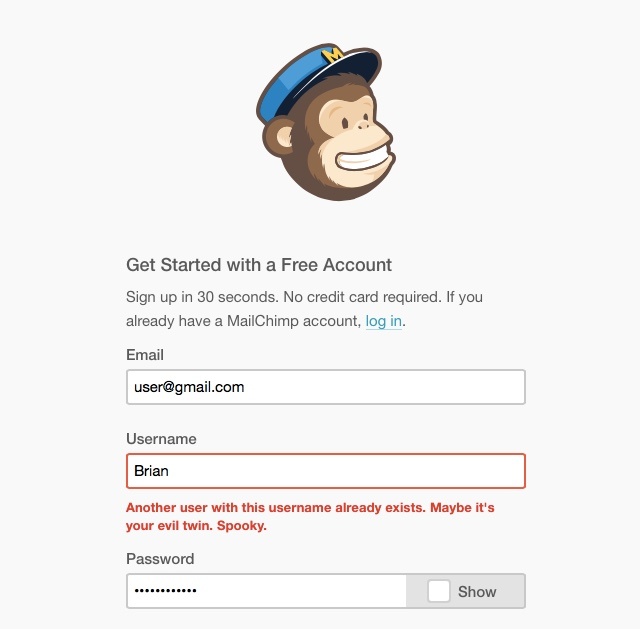Viewport: 640px width, 629px height.
Task: Tick the Show password checkbox
Action: pos(438,591)
